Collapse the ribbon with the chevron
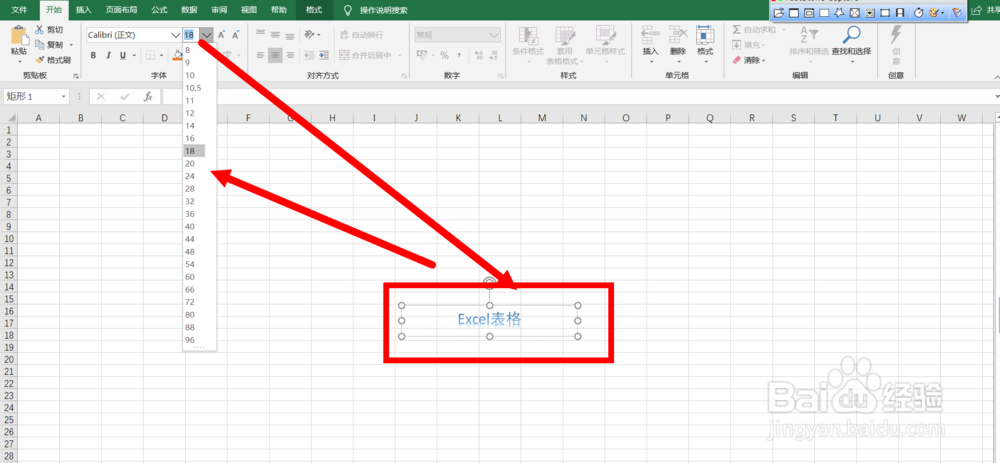This screenshot has height=463, width=1000. coord(996,76)
